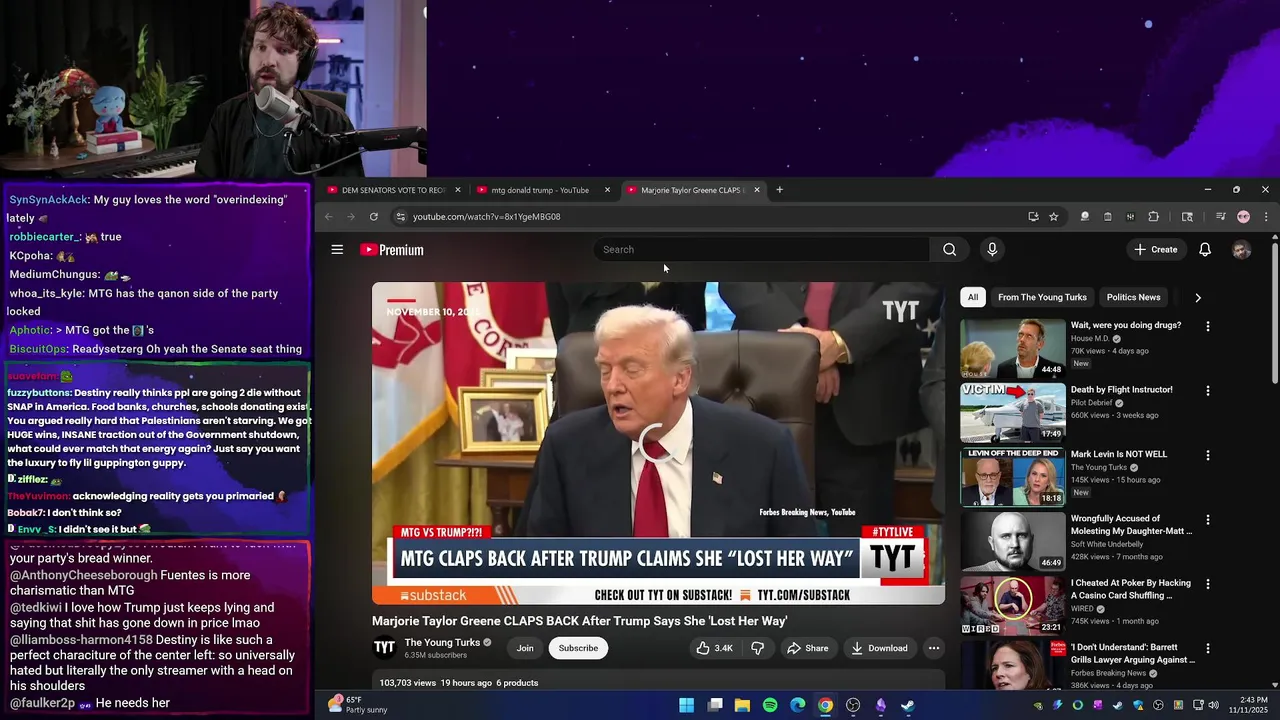Open Windows Start menu
1280x720 pixels.
click(687, 705)
